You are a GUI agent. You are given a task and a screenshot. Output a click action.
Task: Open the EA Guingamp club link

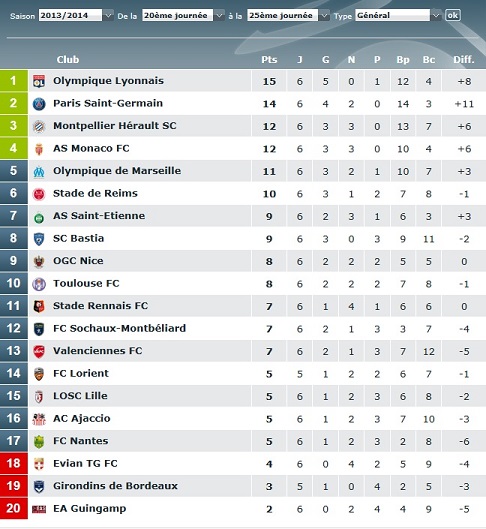89,508
